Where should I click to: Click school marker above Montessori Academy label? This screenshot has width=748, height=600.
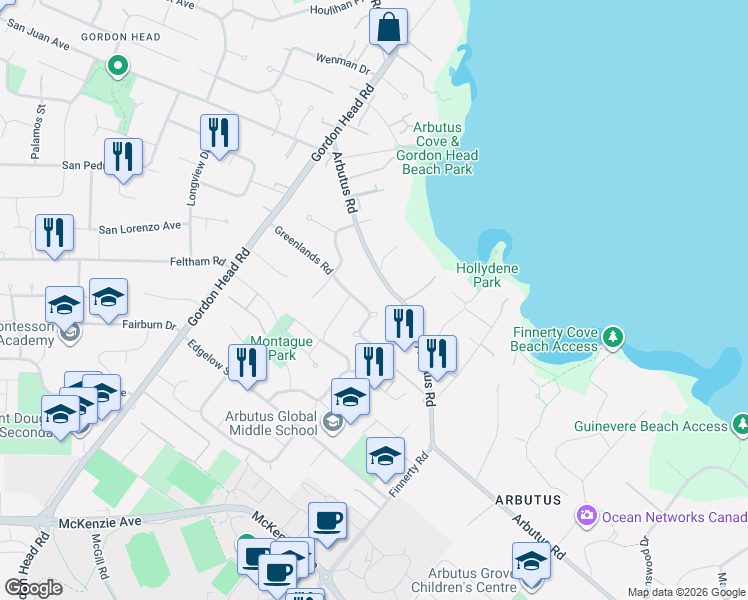(x=64, y=307)
